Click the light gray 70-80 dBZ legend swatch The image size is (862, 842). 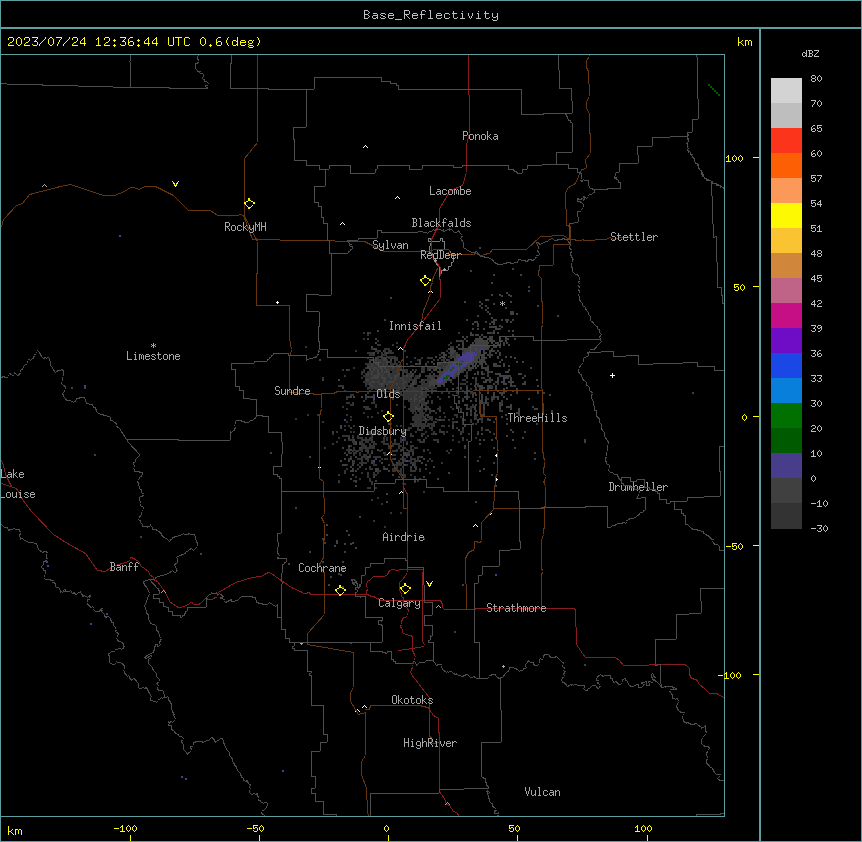[786, 91]
